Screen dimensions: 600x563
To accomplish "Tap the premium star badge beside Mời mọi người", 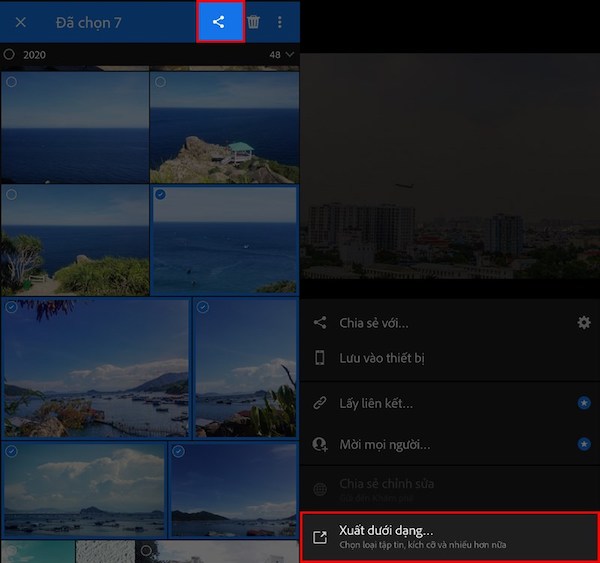I will (583, 443).
